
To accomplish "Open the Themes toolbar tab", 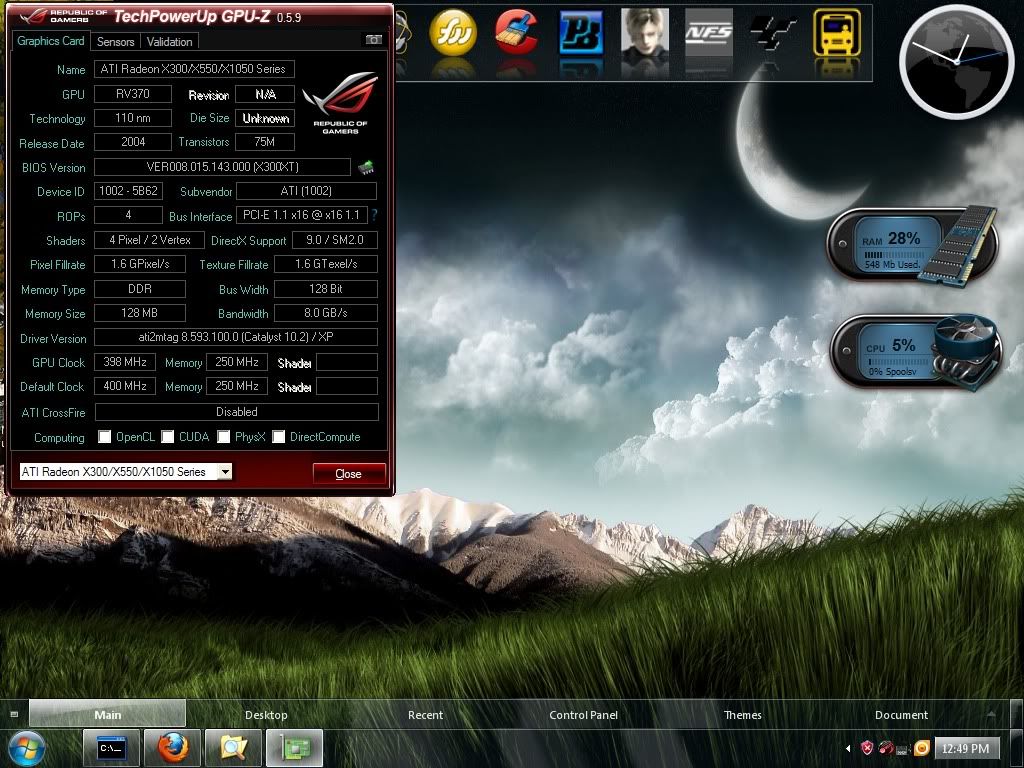I will 743,714.
